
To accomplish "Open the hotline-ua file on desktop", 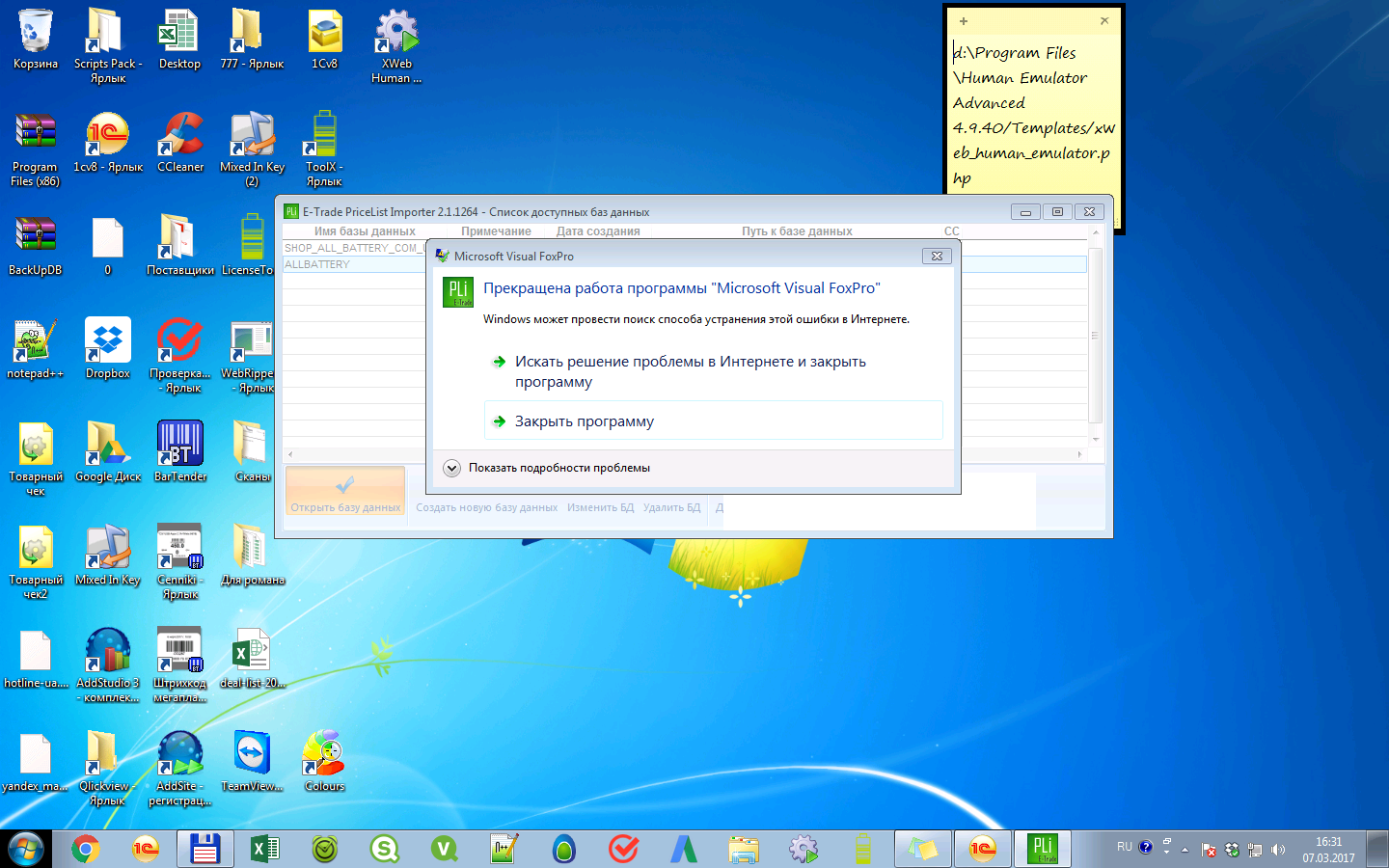I will coord(36,659).
